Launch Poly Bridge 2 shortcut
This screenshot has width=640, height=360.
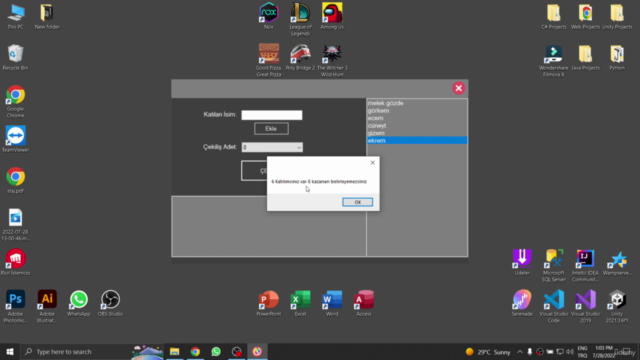pyautogui.click(x=300, y=57)
